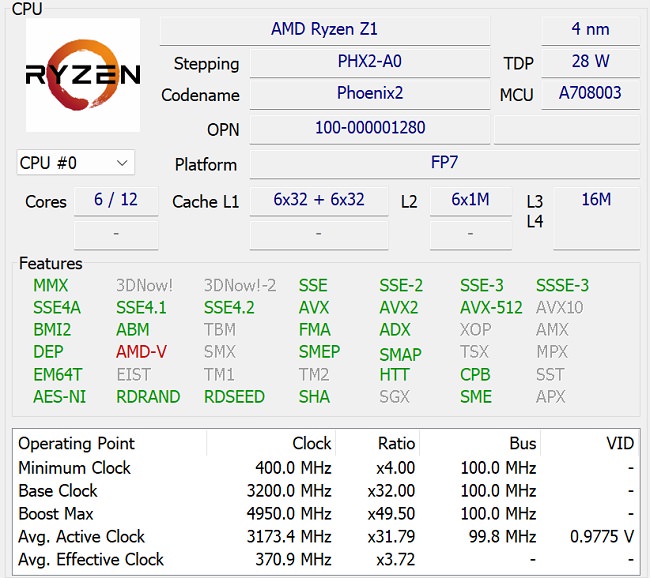Click the Operating Point column header

tap(76, 443)
